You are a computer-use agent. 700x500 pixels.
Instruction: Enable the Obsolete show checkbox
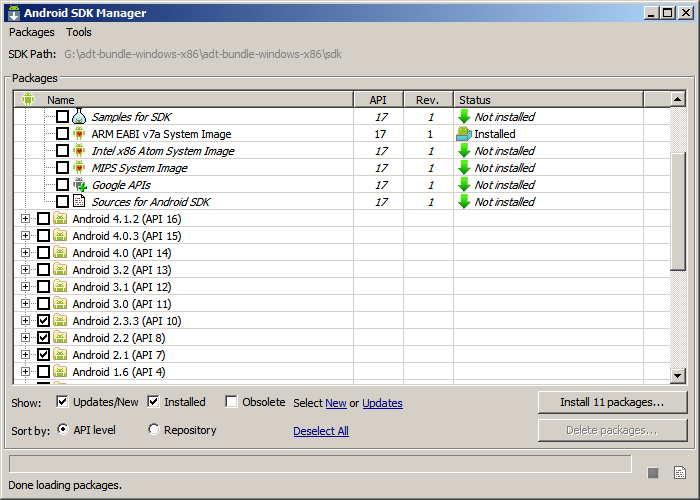(x=231, y=402)
